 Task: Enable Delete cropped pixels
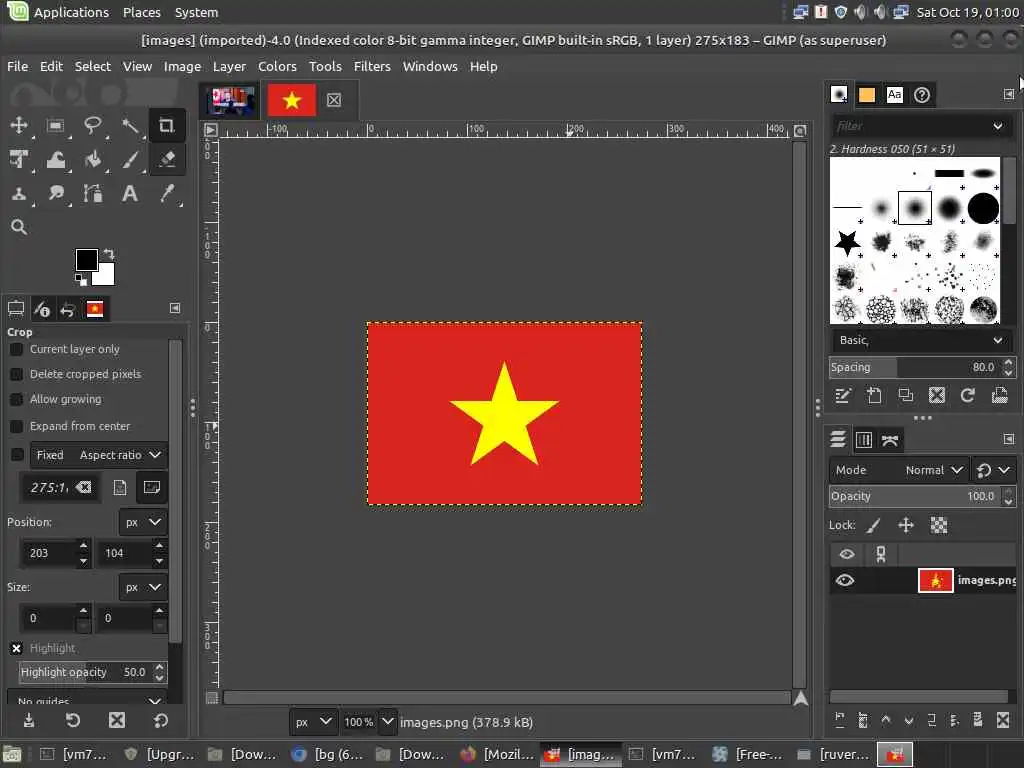[x=17, y=374]
